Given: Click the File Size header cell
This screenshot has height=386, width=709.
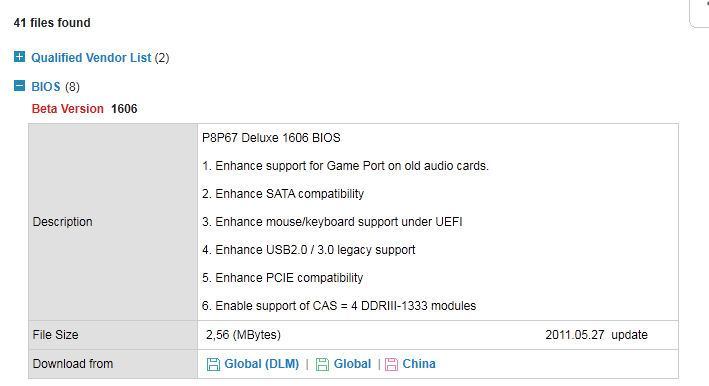Looking at the screenshot, I should coord(113,335).
